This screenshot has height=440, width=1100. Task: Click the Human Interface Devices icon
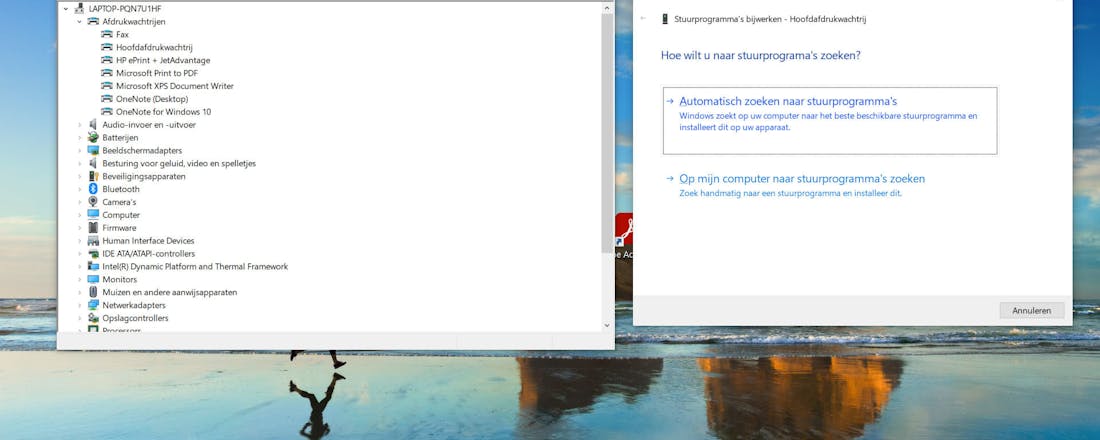tap(93, 241)
